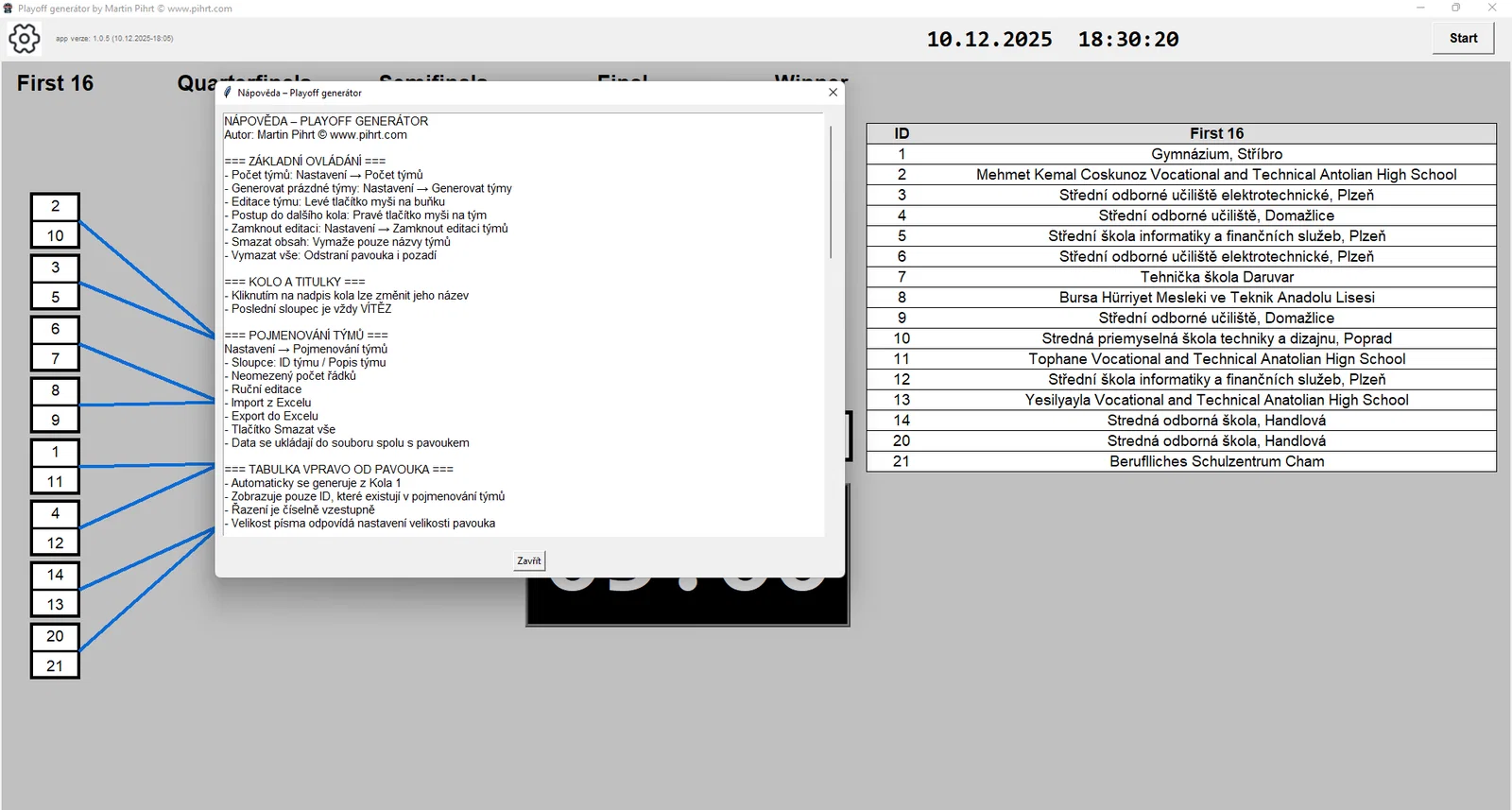The image size is (1512, 810).
Task: Select team box 12 in the bracket
Action: (x=55, y=543)
